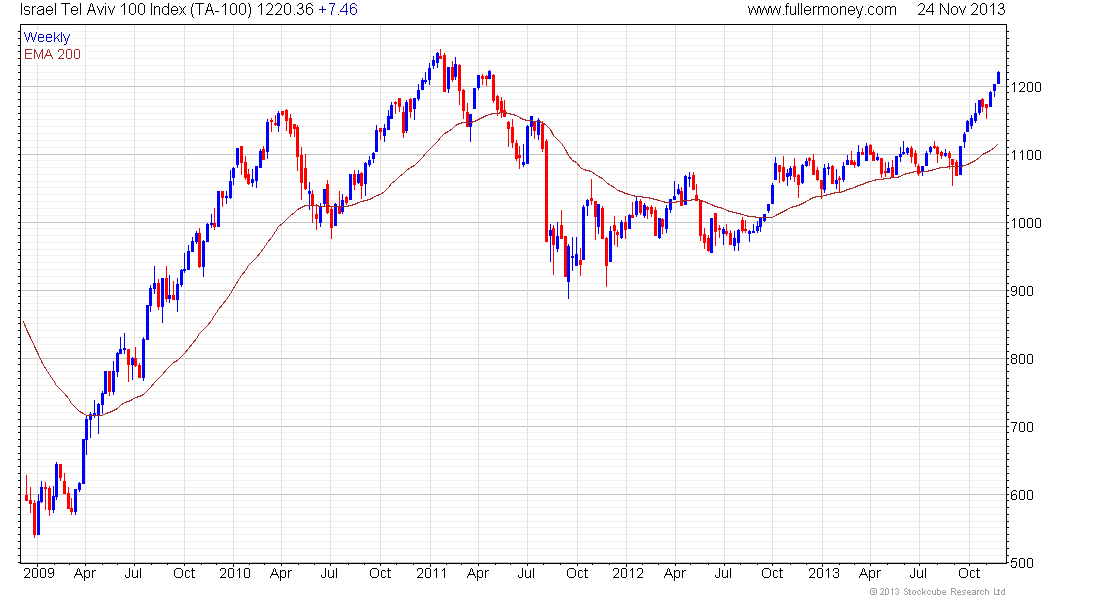Screen dimensions: 1100x600
Task: Click the 900 price axis label
Action: point(1022,291)
